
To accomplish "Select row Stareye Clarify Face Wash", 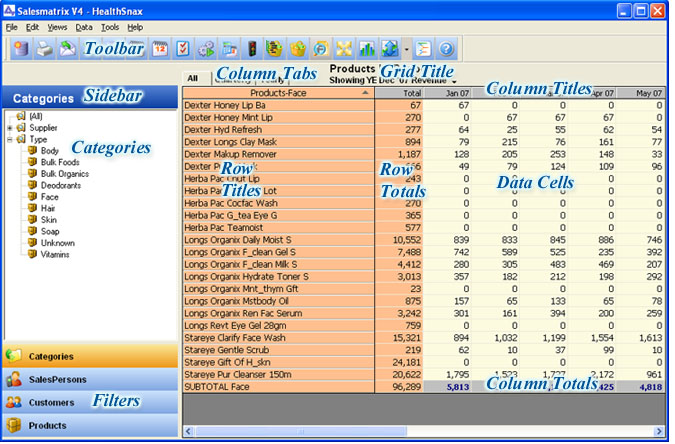I will 278,338.
